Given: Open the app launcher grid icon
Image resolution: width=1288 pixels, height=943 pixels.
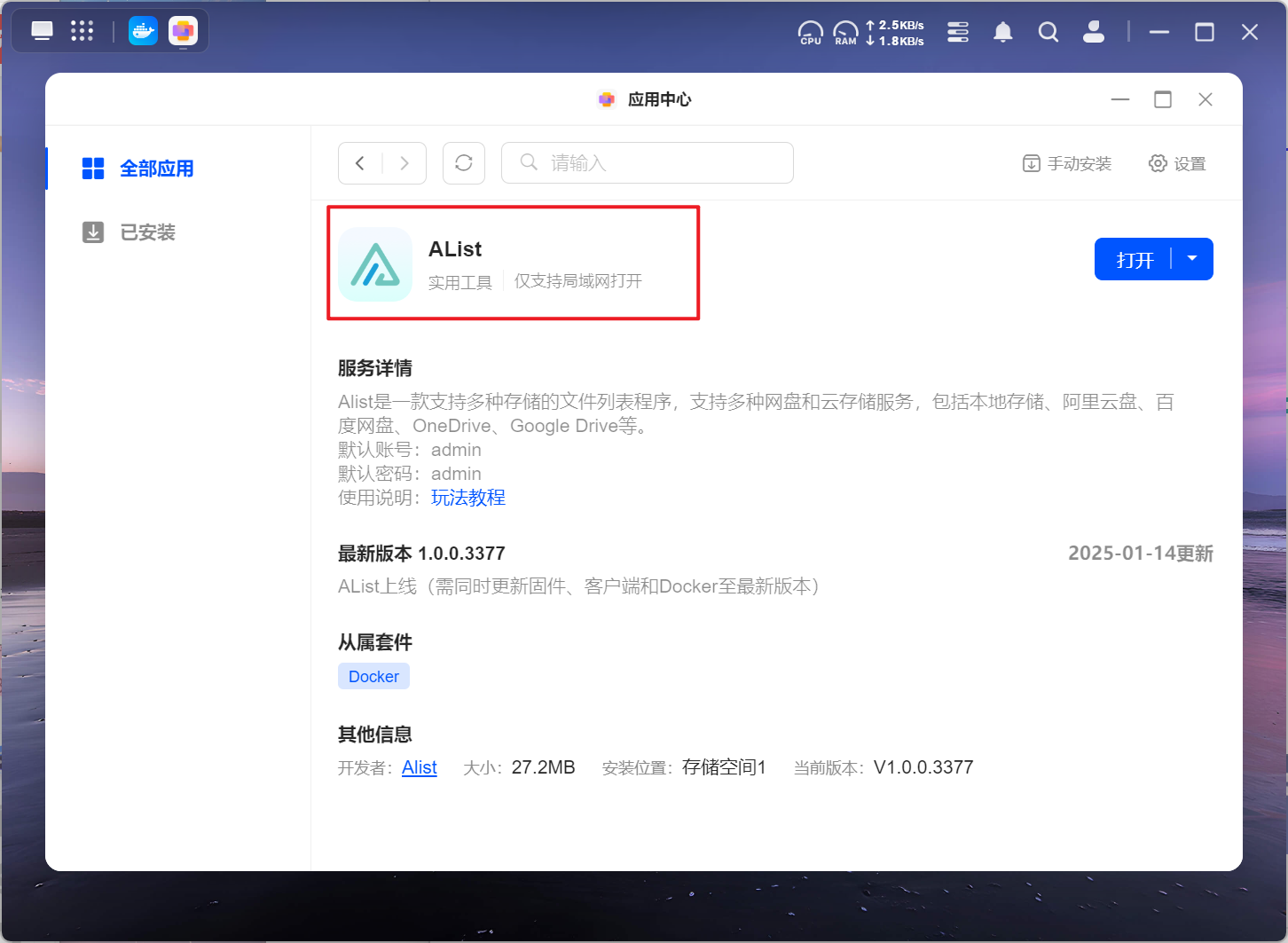Looking at the screenshot, I should (82, 30).
